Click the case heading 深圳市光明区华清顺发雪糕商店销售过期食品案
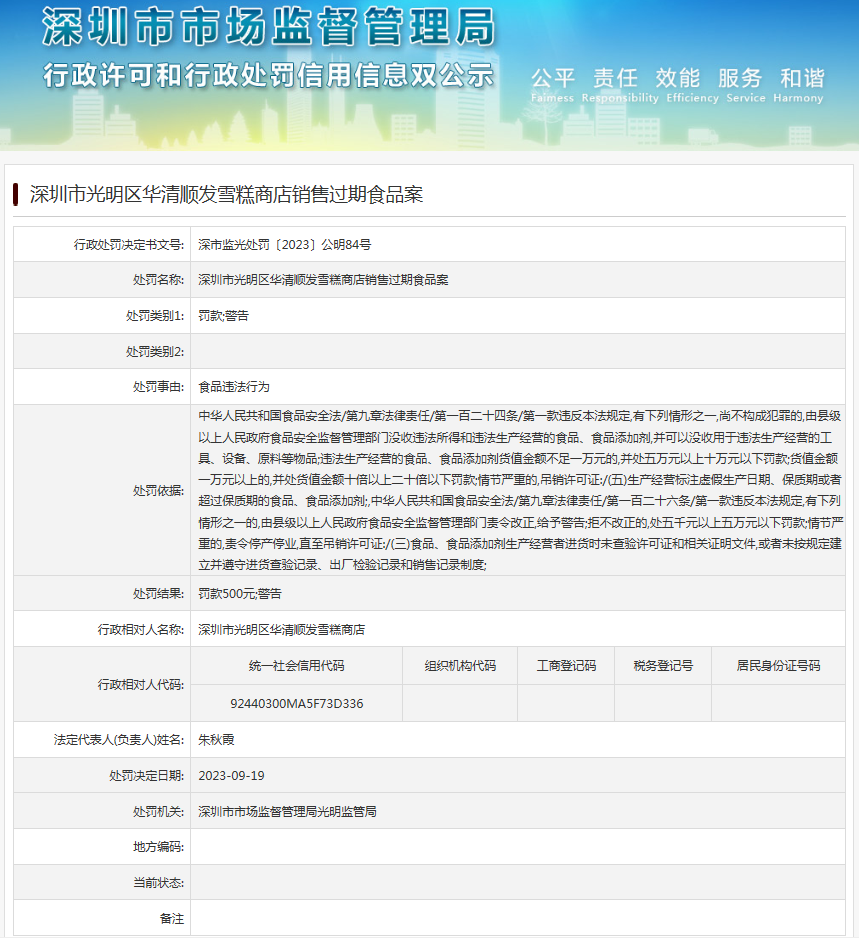This screenshot has height=942, width=859. [x=226, y=195]
